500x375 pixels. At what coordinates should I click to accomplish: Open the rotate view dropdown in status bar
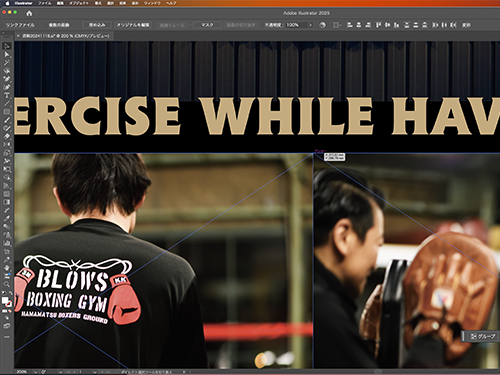[60, 372]
